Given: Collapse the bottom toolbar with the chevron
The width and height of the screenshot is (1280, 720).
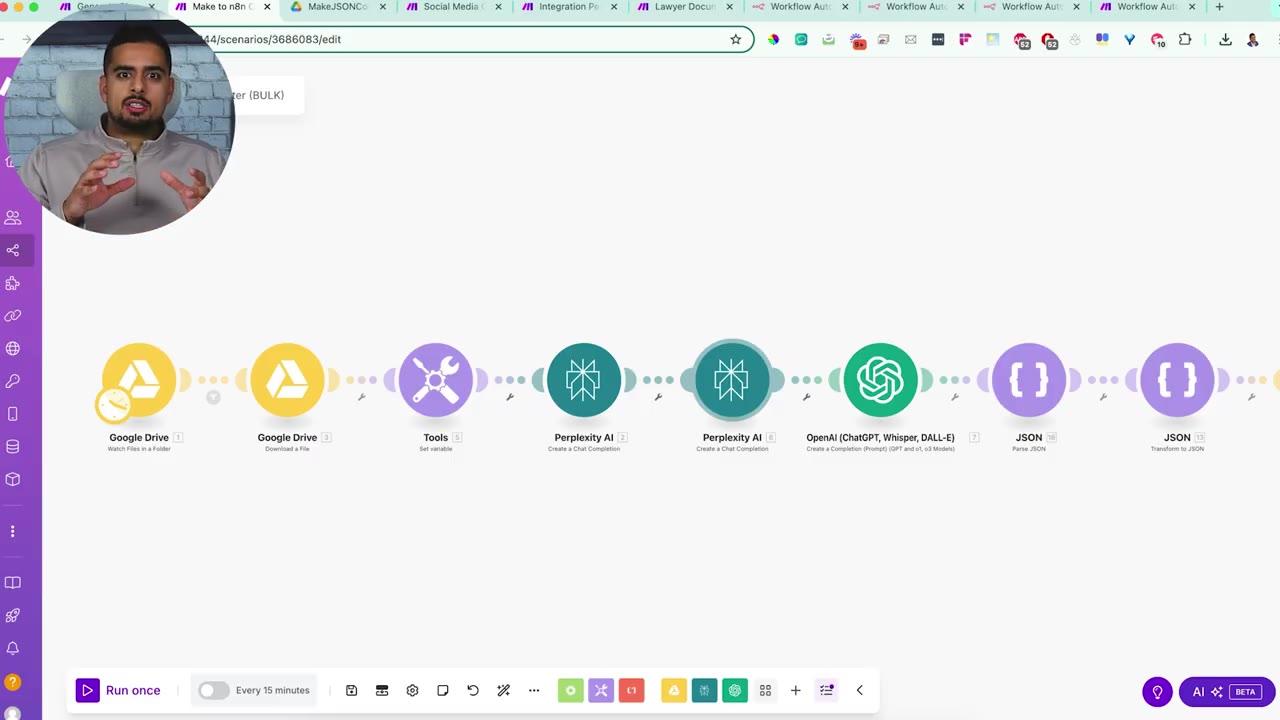Looking at the screenshot, I should (x=859, y=690).
